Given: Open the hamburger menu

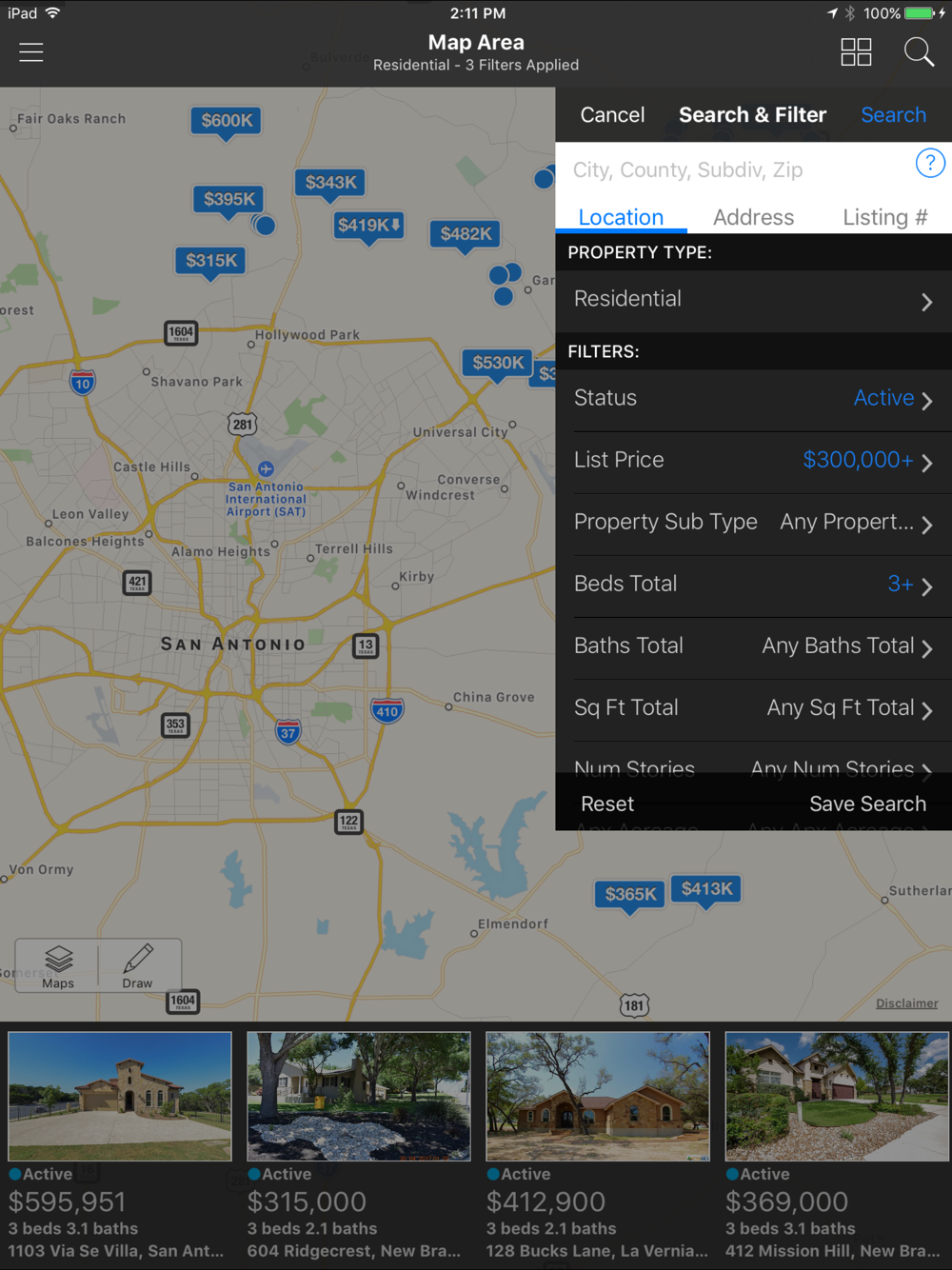Looking at the screenshot, I should 31,51.
